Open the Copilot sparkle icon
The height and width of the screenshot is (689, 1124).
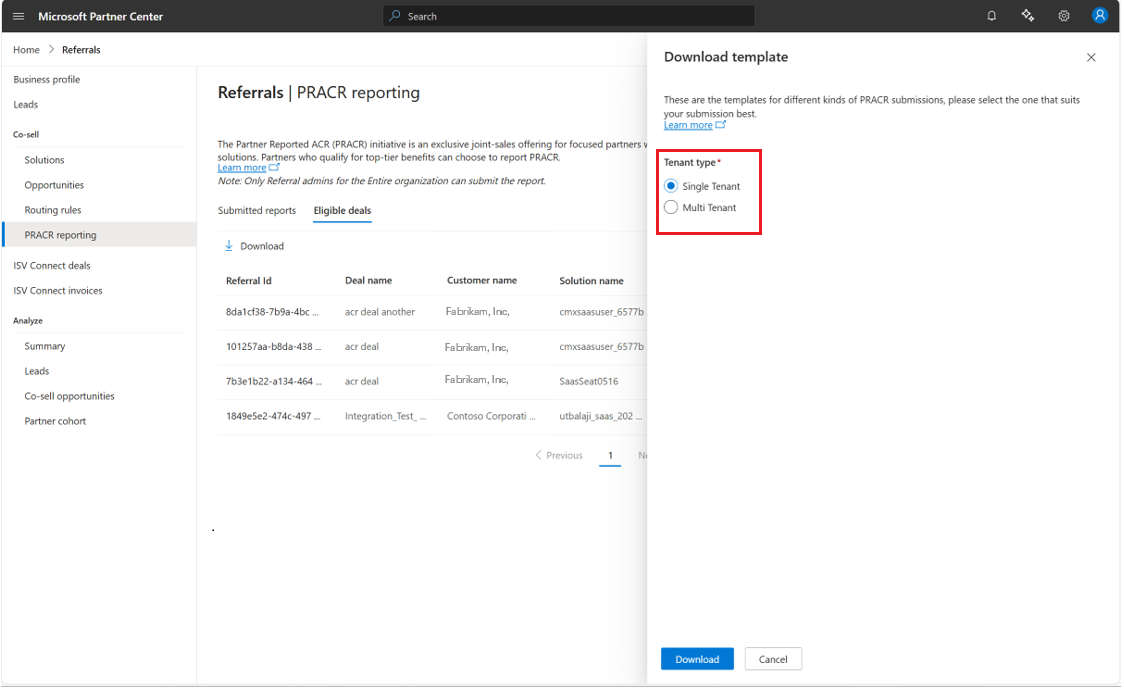pos(1027,16)
